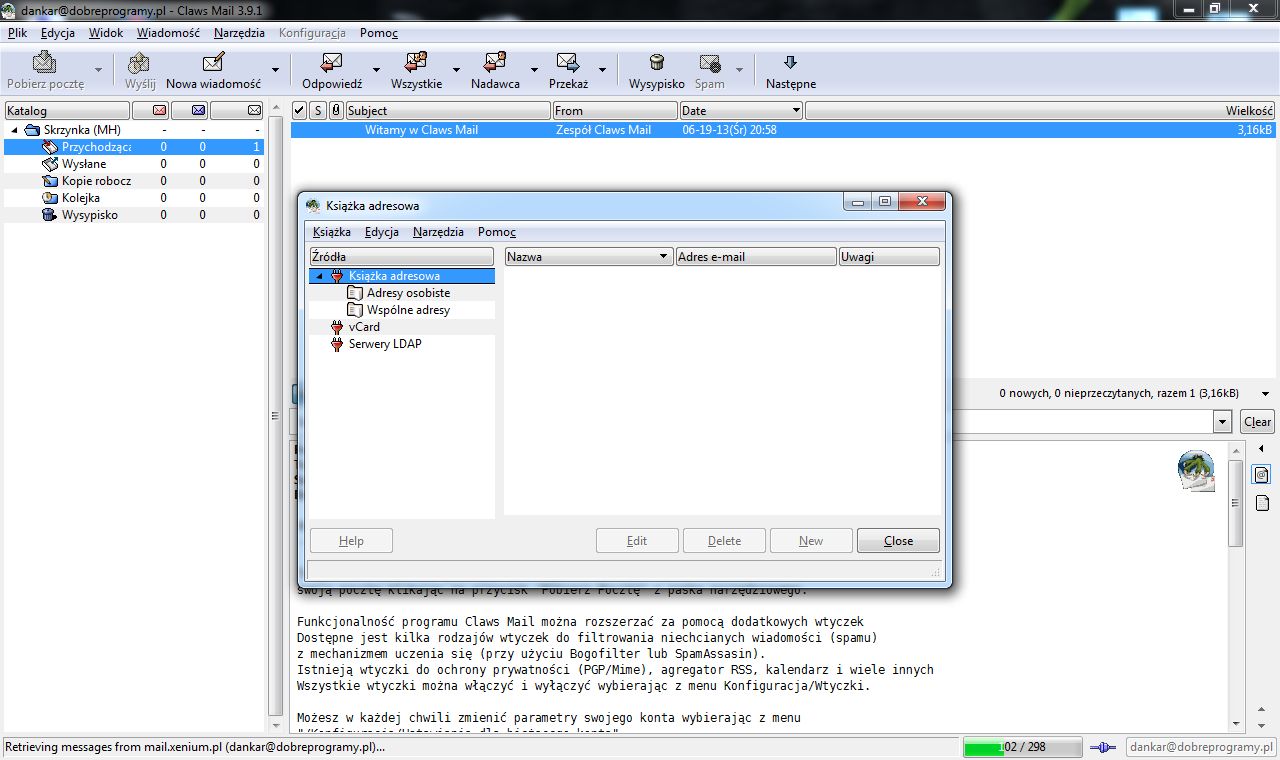The height and width of the screenshot is (760, 1280).
Task: Click the mark column header checkmark
Action: [x=299, y=110]
